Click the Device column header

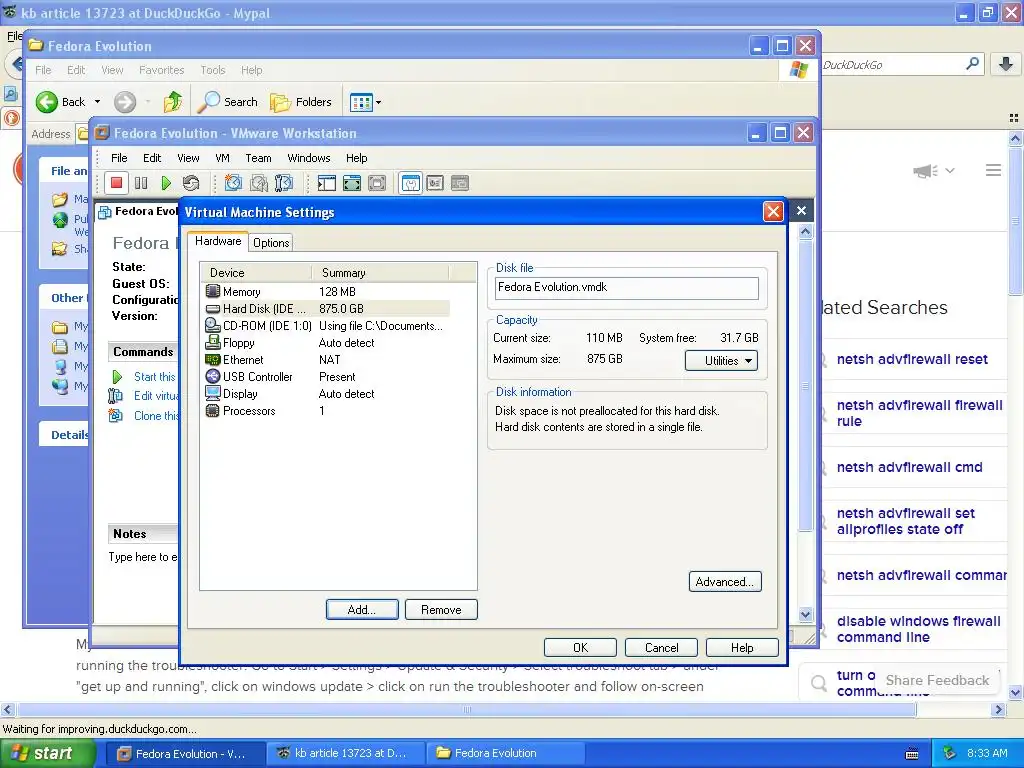pyautogui.click(x=256, y=273)
